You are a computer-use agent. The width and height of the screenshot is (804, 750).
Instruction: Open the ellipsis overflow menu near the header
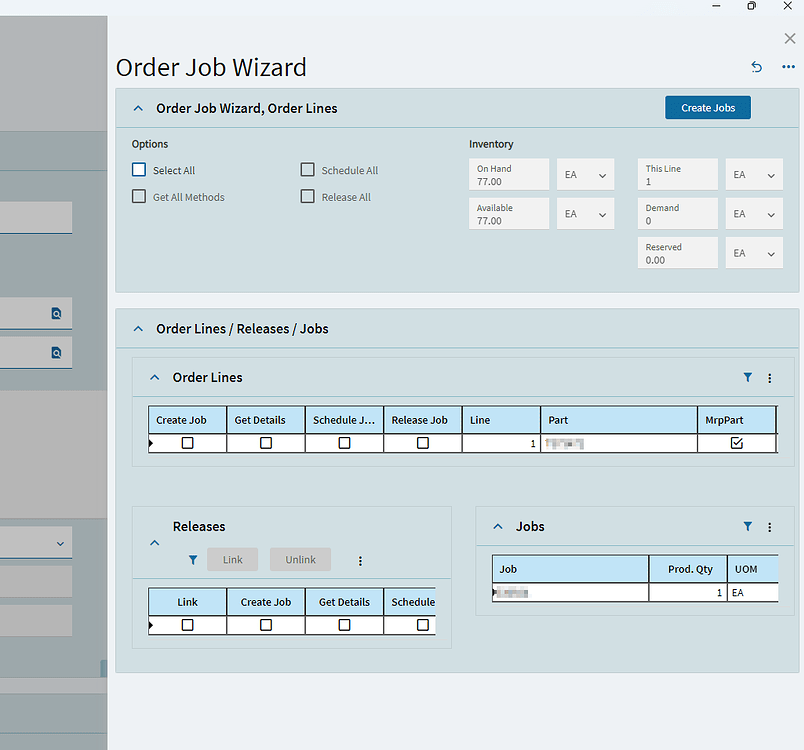pos(788,67)
